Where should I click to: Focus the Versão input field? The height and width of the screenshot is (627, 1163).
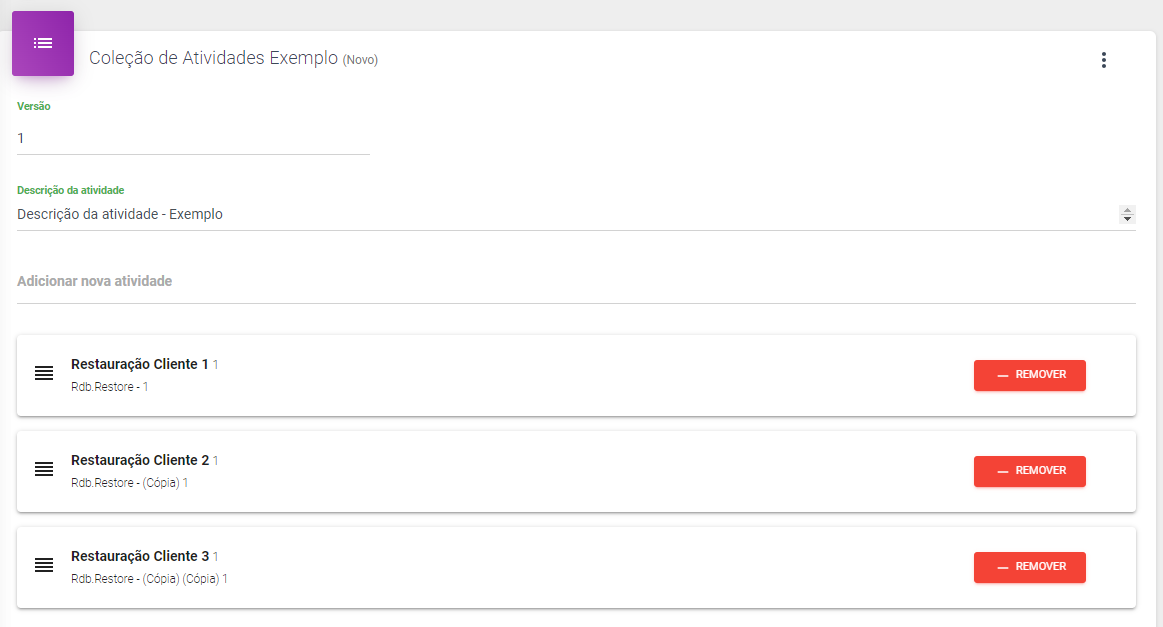point(193,139)
